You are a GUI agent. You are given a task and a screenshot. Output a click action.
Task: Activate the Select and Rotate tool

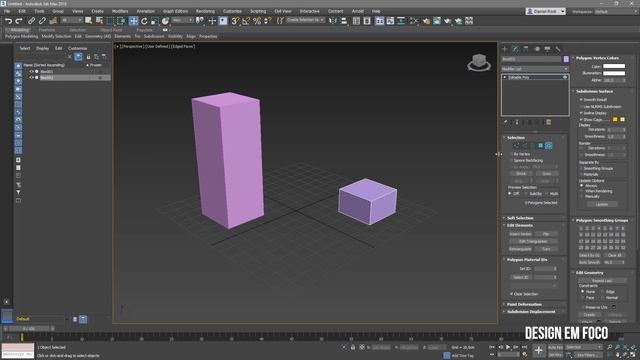click(x=144, y=21)
